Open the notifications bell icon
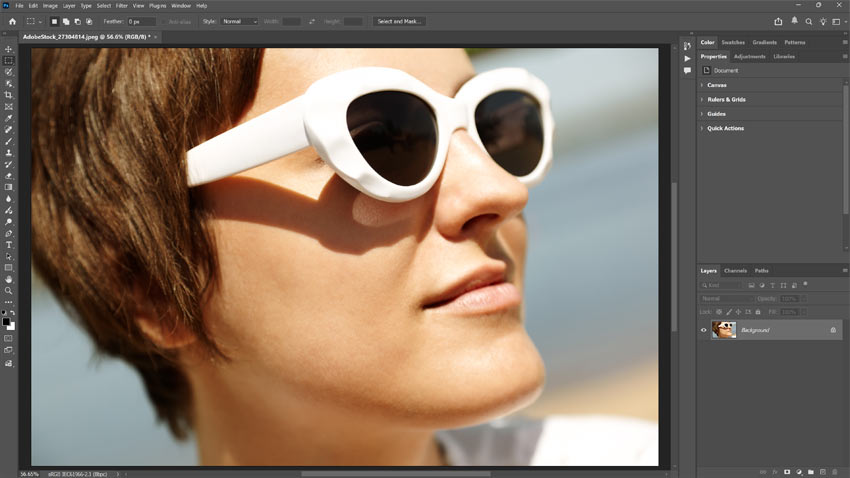The image size is (850, 478). pyautogui.click(x=794, y=21)
